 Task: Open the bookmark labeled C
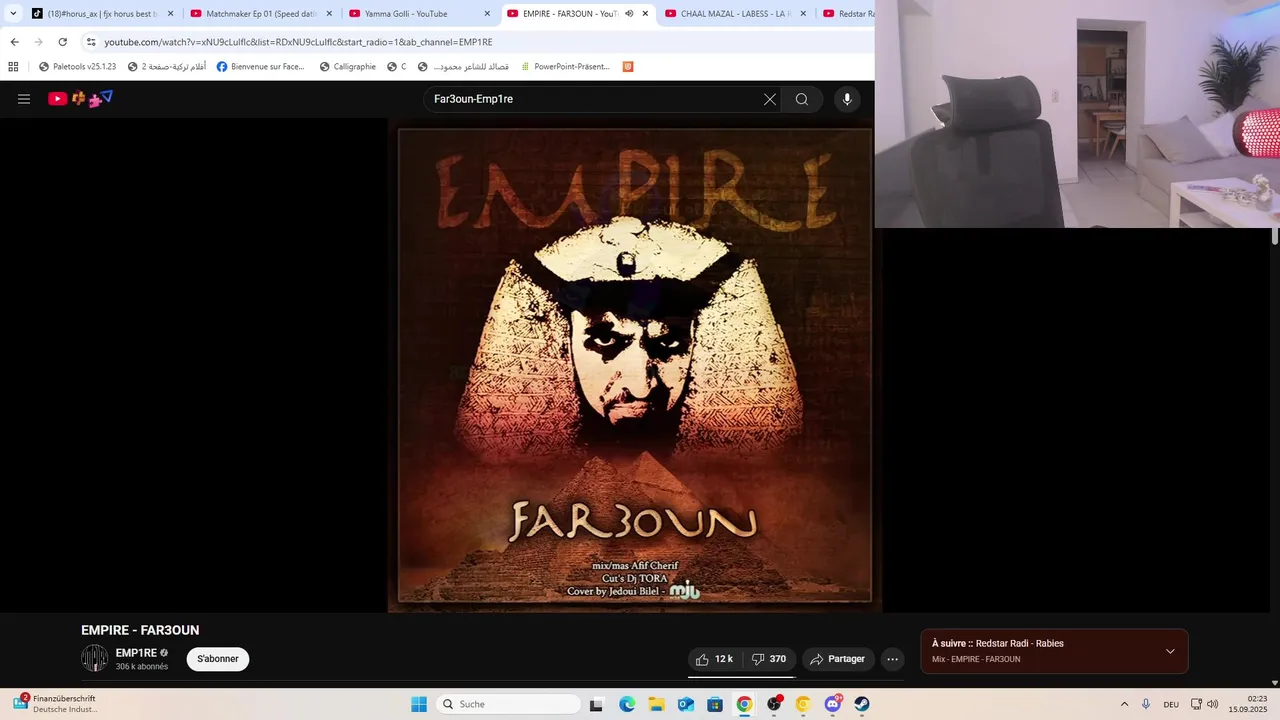pyautogui.click(x=397, y=67)
